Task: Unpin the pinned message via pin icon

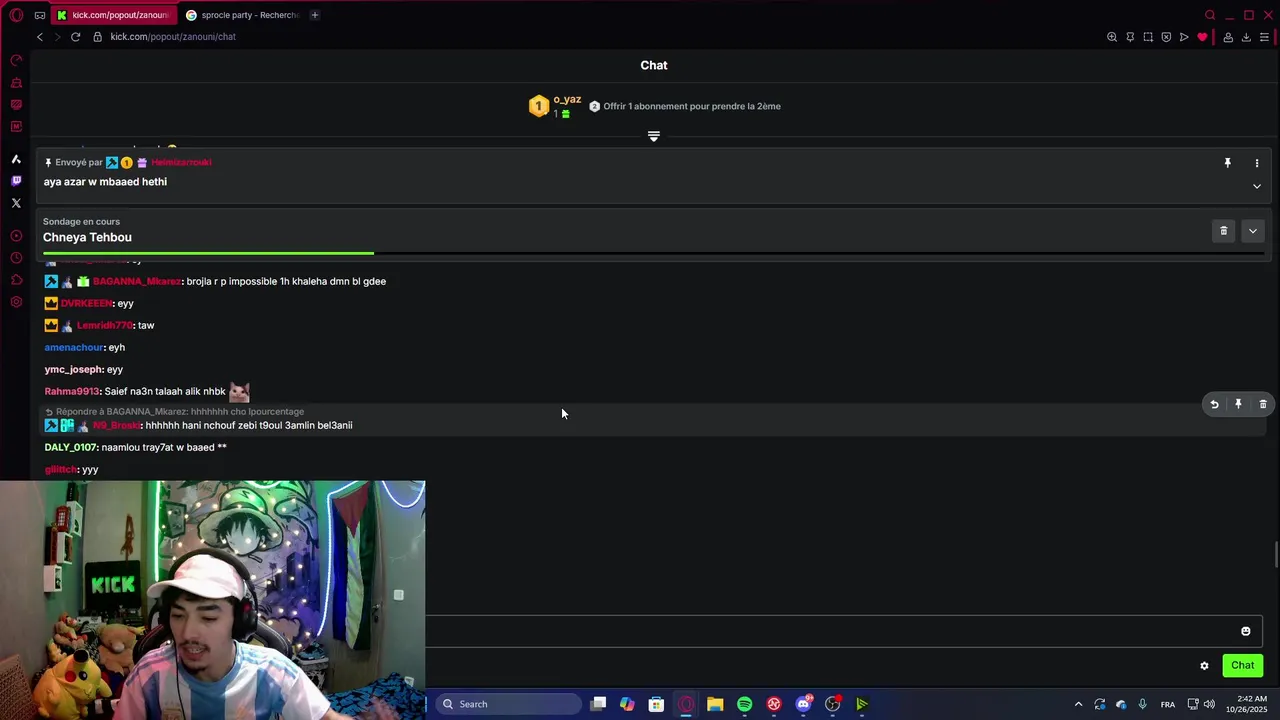Action: click(1228, 163)
